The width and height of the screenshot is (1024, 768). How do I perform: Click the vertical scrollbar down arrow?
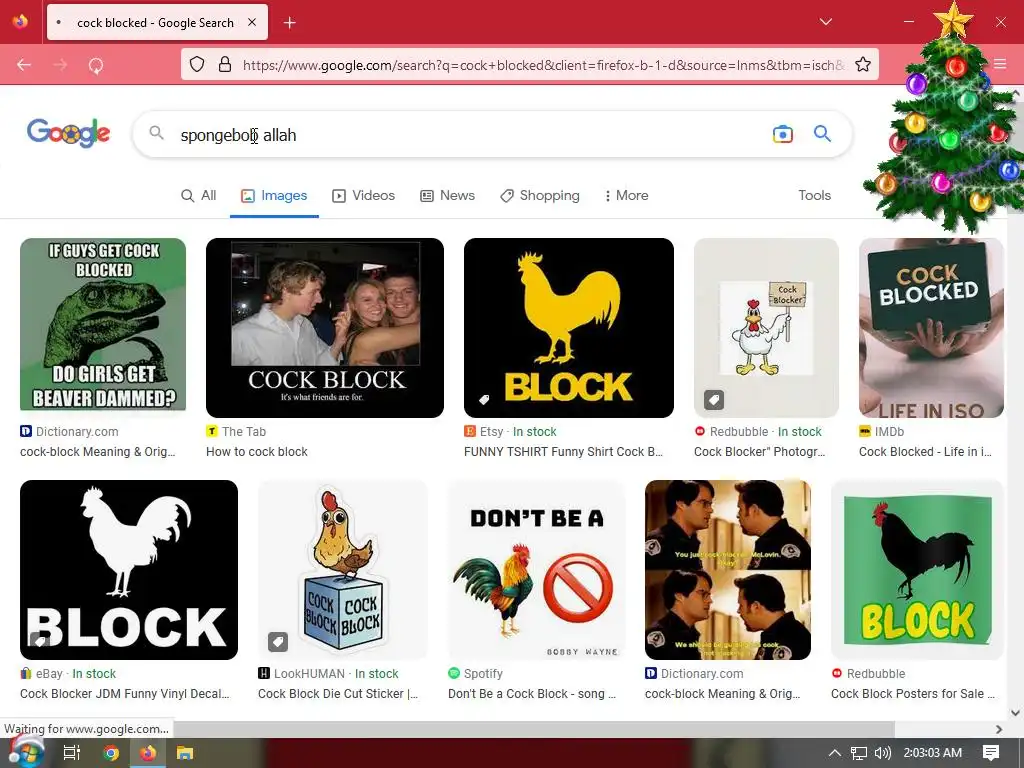1015,713
